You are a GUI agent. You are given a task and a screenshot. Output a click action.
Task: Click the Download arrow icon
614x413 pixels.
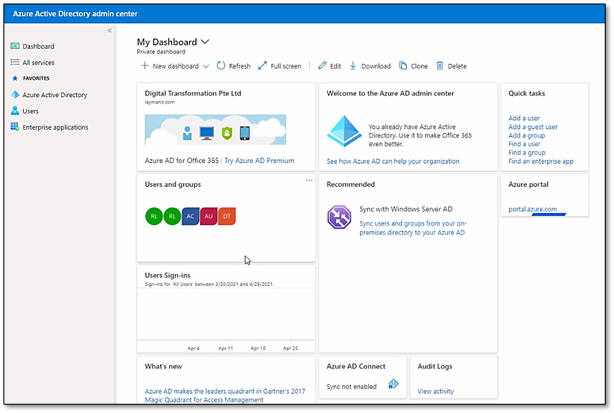click(353, 65)
